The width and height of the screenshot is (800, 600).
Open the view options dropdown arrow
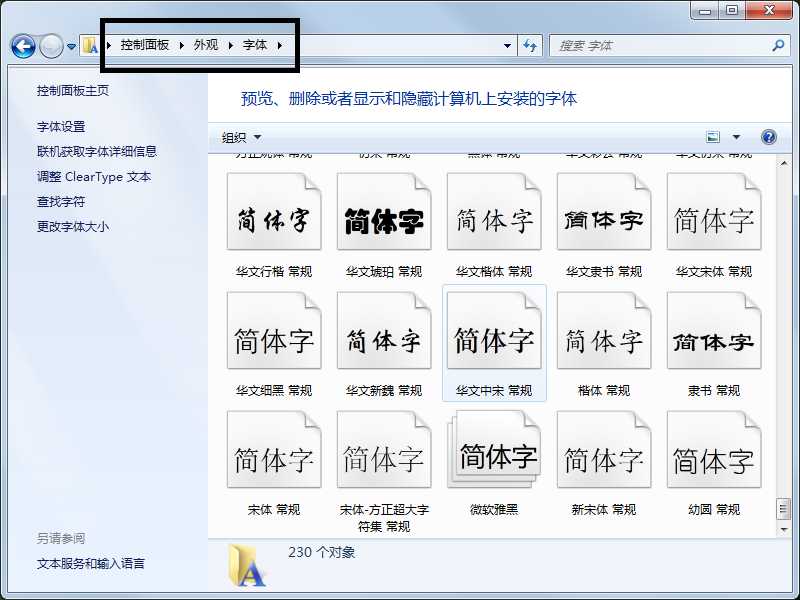tap(736, 137)
